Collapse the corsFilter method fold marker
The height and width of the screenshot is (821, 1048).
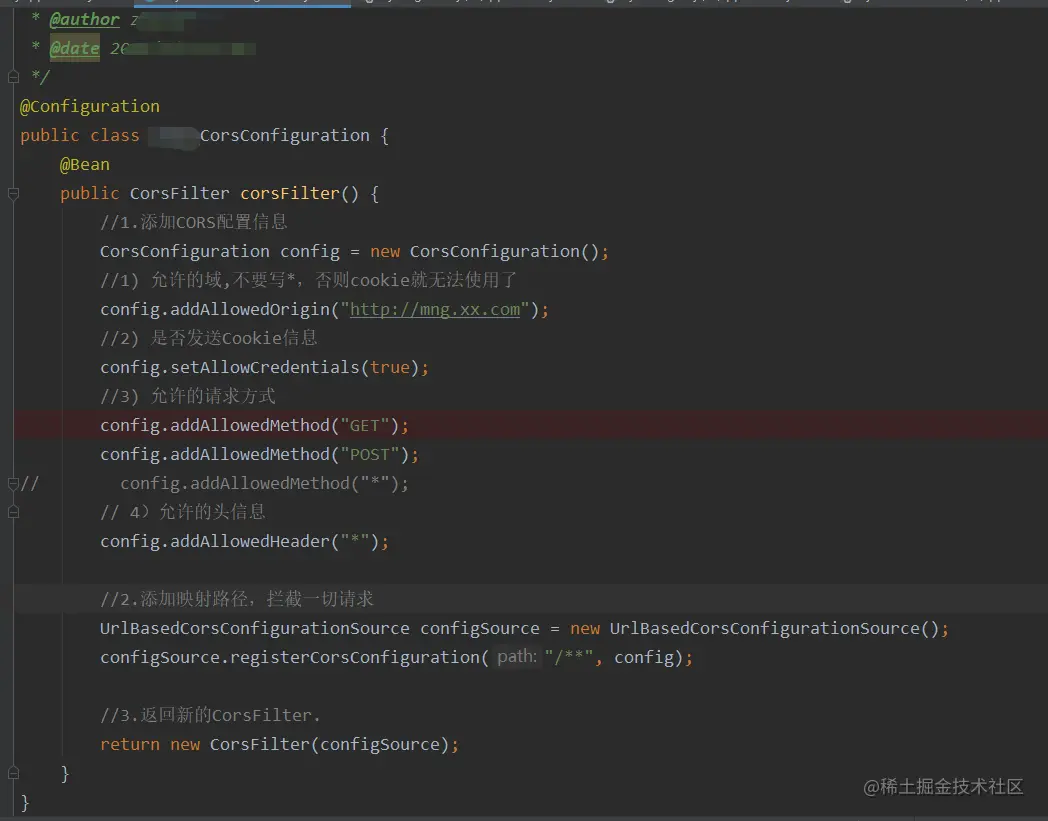[13, 194]
